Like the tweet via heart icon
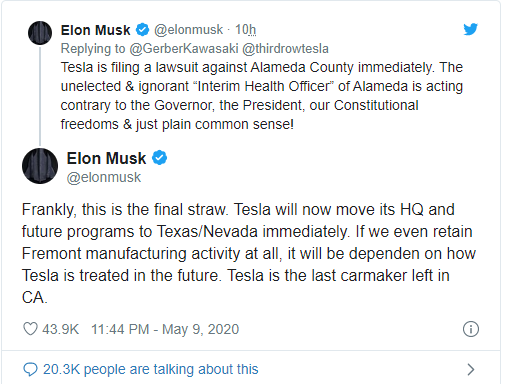This screenshot has height=384, width=506. pyautogui.click(x=30, y=329)
